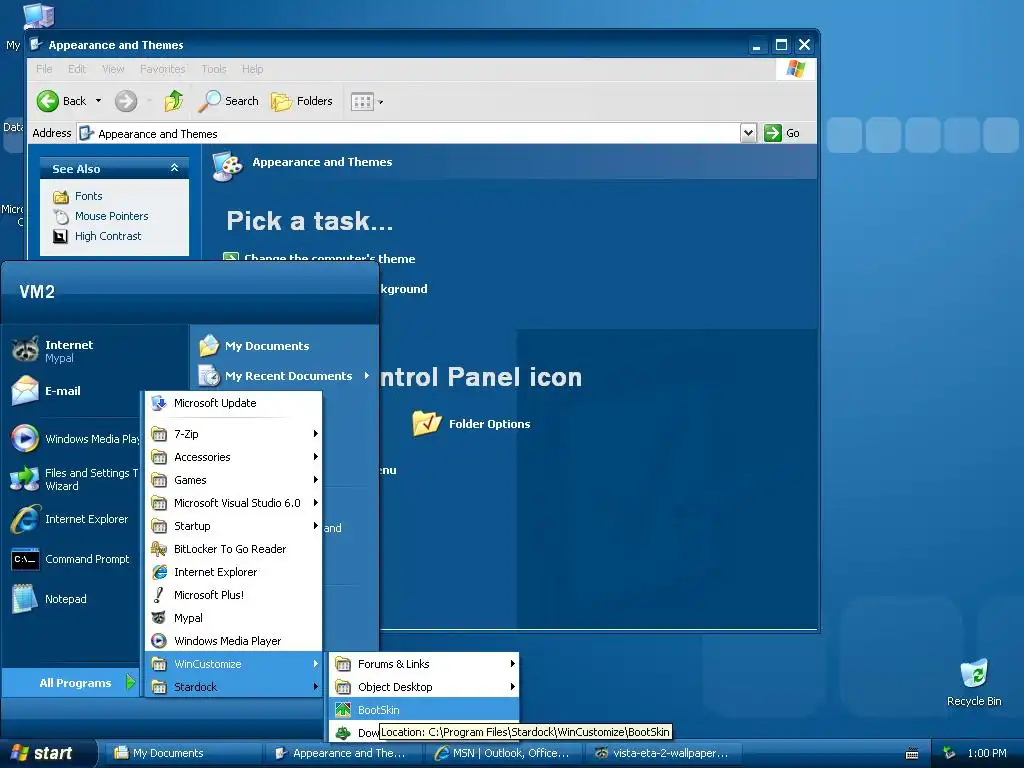Open the View menu
Screen dimensions: 1024x768
pyautogui.click(x=113, y=69)
